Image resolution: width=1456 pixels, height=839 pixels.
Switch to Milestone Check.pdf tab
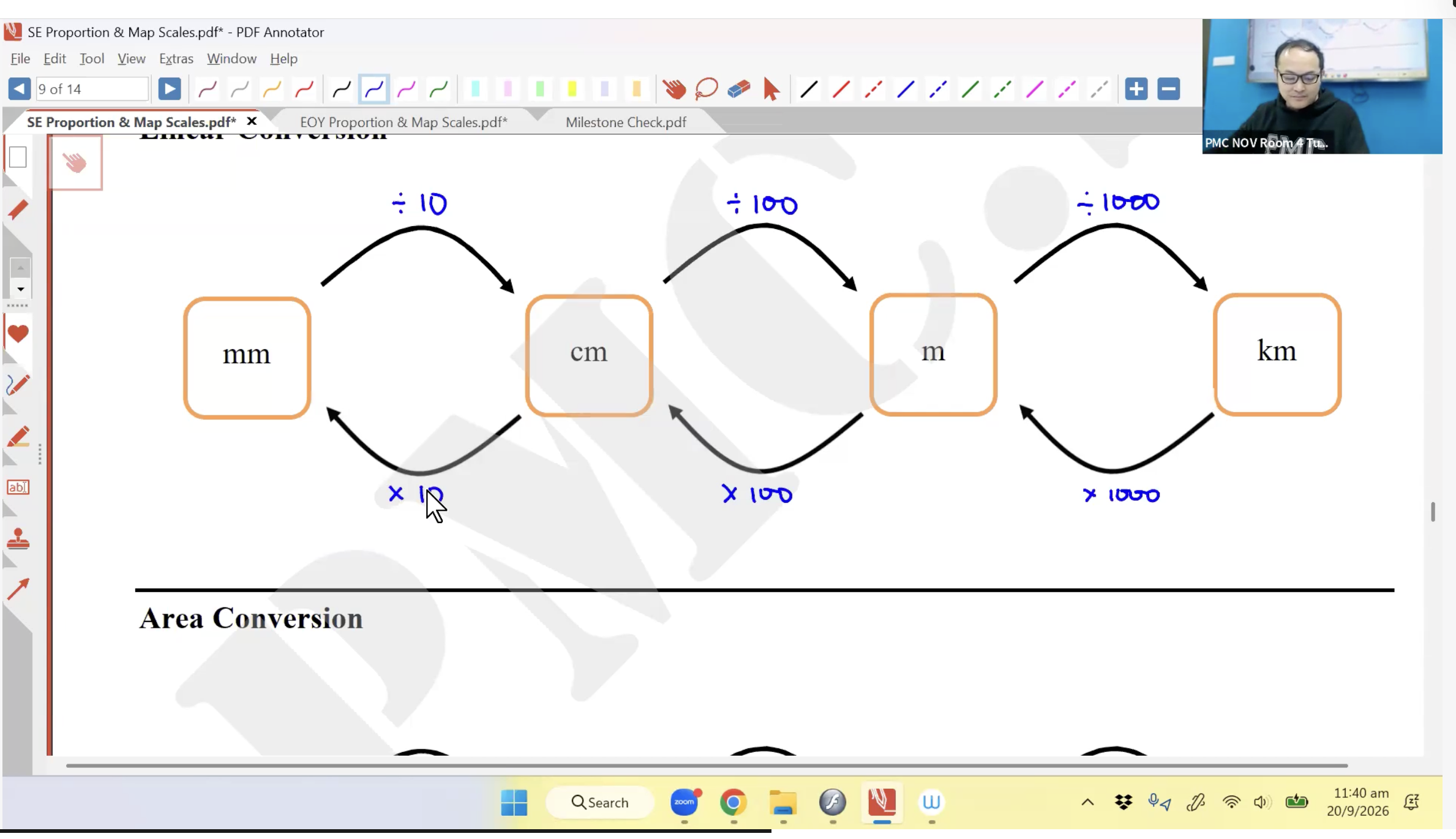point(626,122)
